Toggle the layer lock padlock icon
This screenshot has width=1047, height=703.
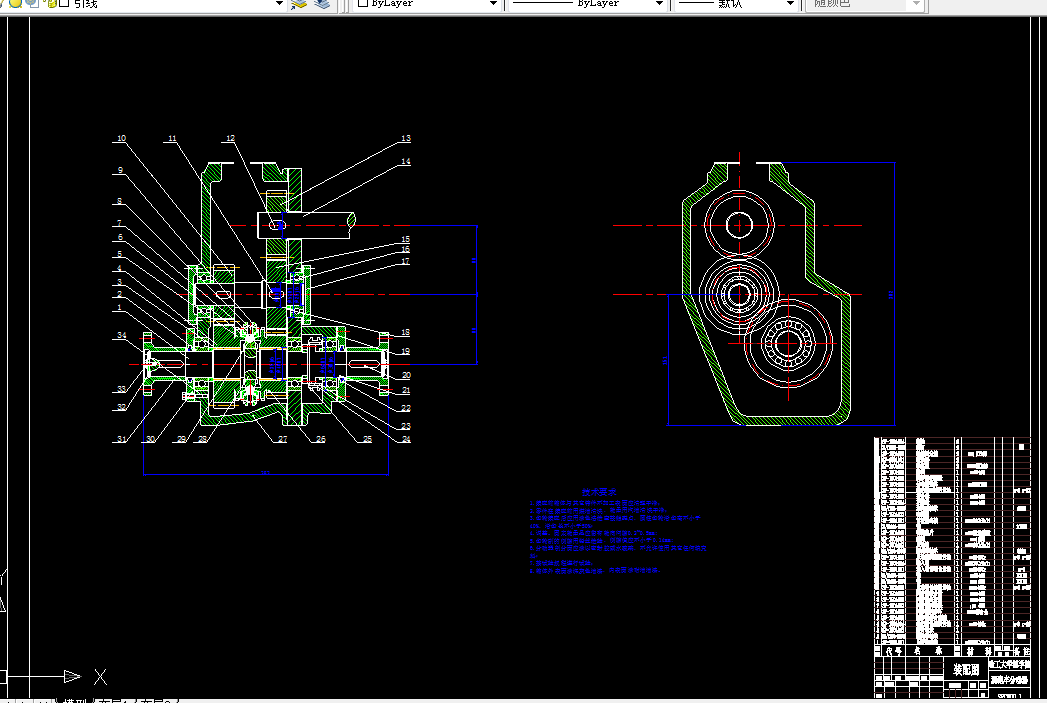pos(51,3)
